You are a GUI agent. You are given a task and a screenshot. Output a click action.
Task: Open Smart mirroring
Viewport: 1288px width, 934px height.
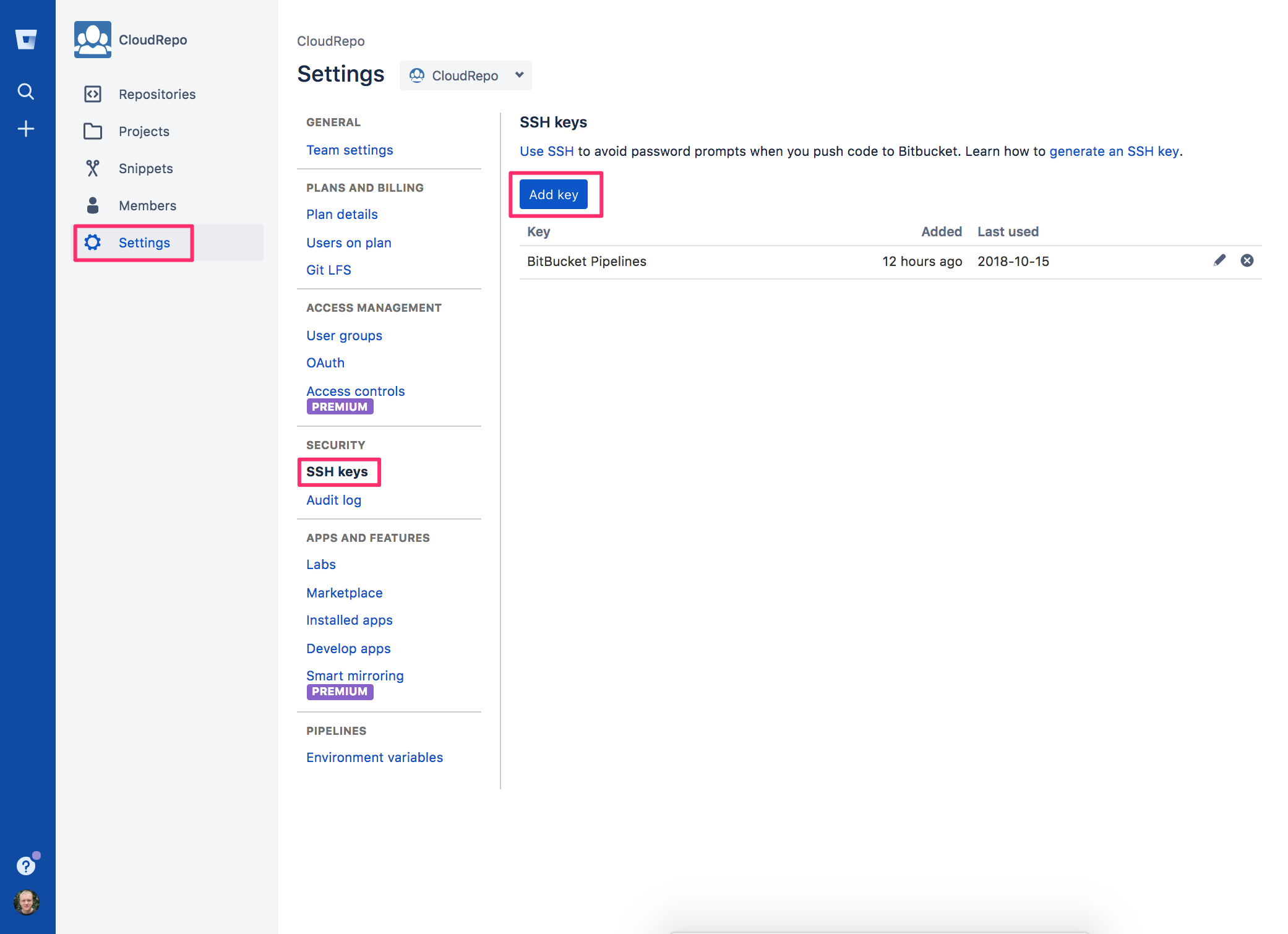coord(355,675)
